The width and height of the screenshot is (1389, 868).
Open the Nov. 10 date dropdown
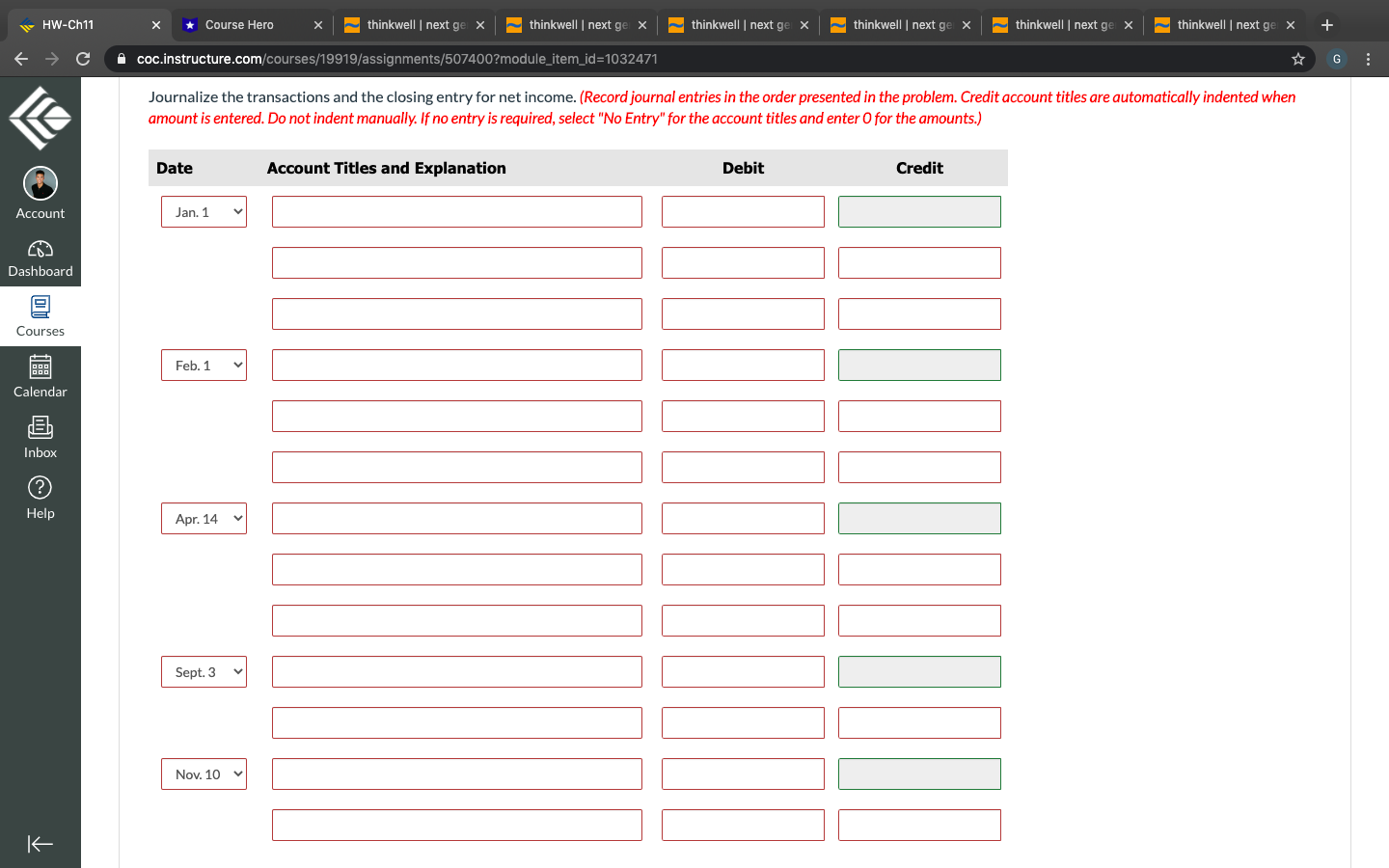point(204,774)
